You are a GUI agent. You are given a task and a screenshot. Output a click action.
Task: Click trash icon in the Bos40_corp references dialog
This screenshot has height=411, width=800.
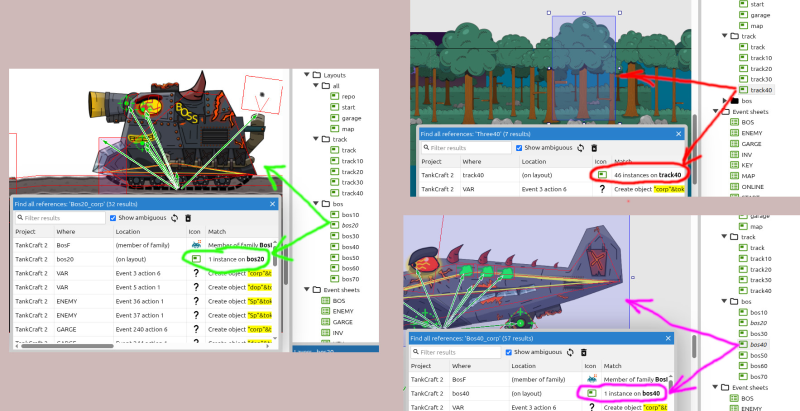coord(582,352)
